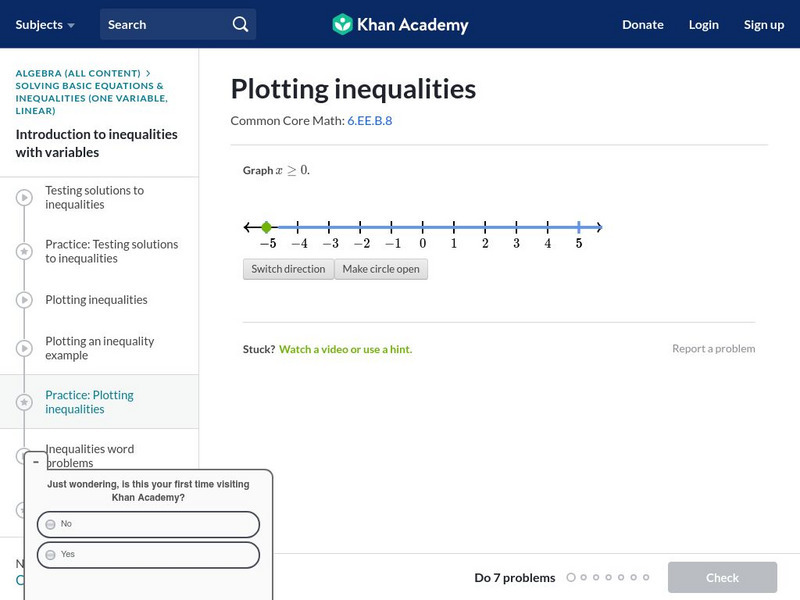
Task: Open the Login menu item
Action: 703,24
